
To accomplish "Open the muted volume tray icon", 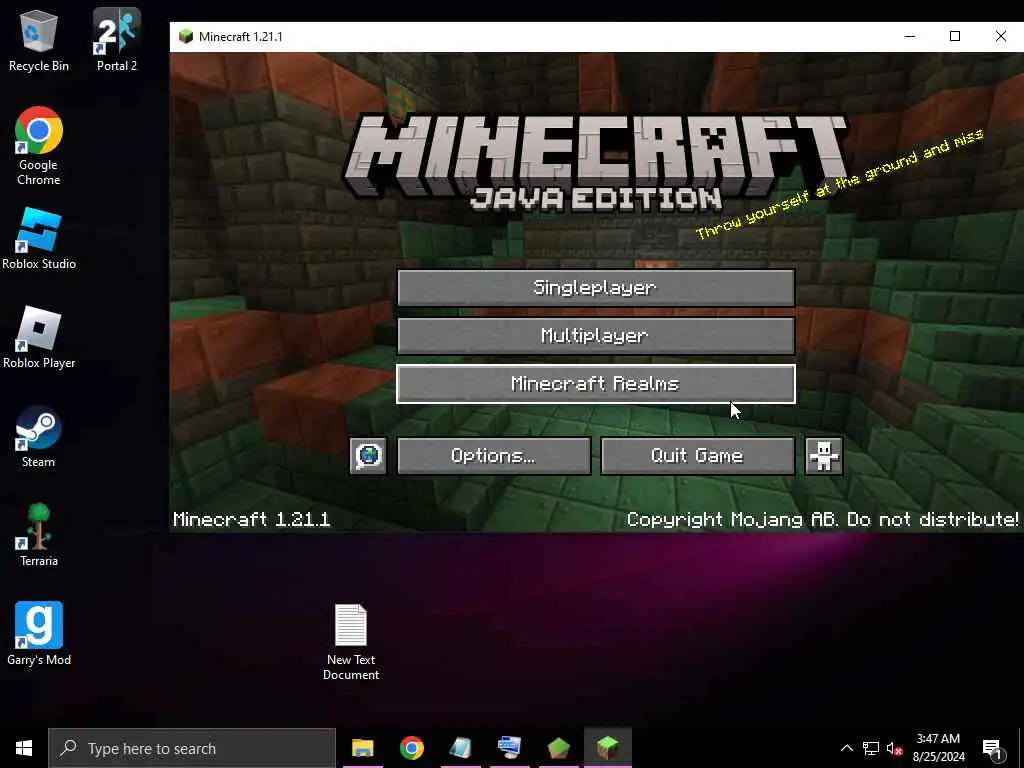I will 894,748.
